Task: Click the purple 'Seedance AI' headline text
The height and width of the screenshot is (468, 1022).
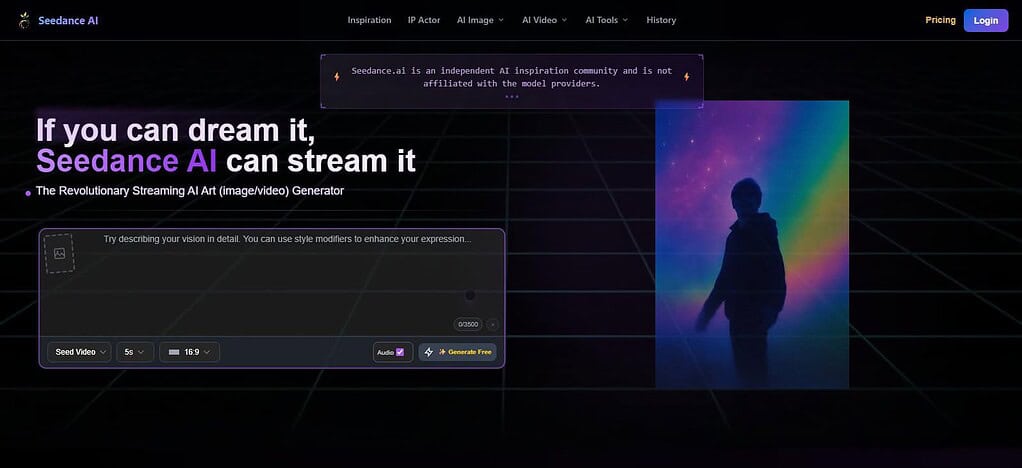Action: click(x=126, y=161)
